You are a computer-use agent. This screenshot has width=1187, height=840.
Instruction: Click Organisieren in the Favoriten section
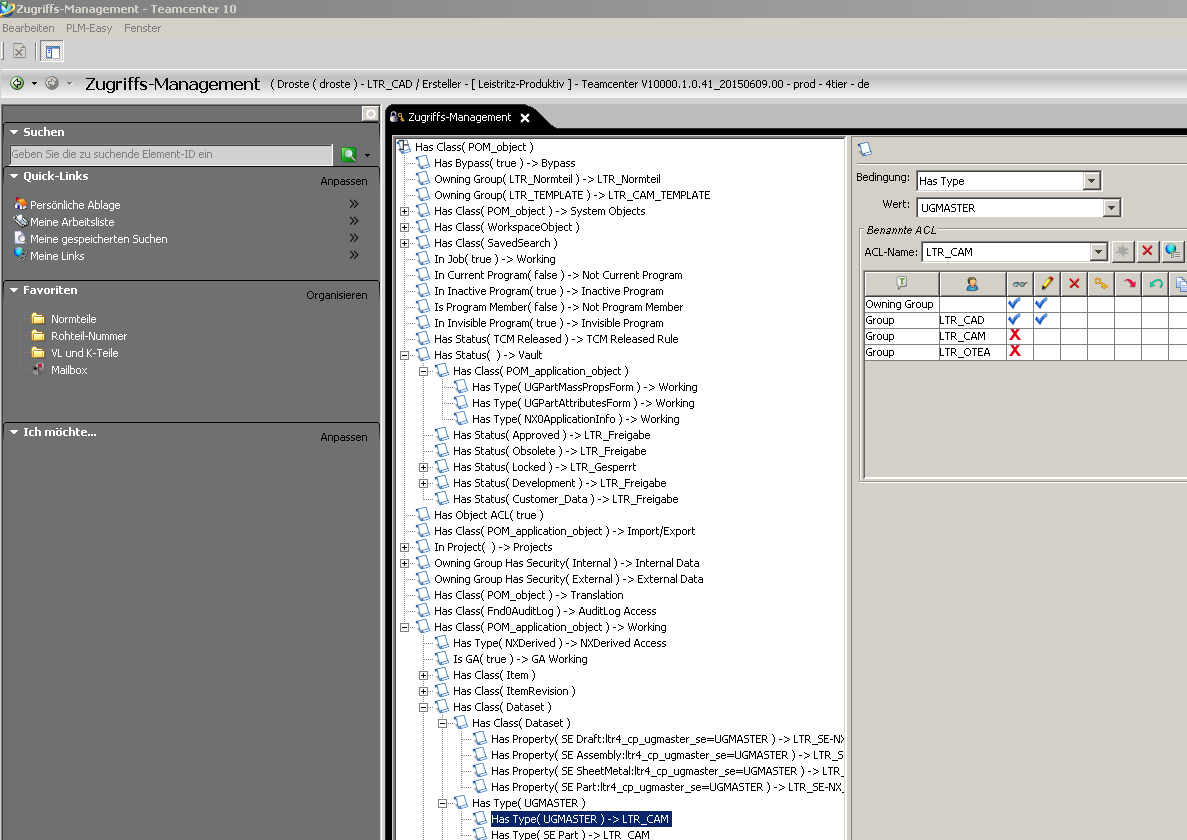337,295
